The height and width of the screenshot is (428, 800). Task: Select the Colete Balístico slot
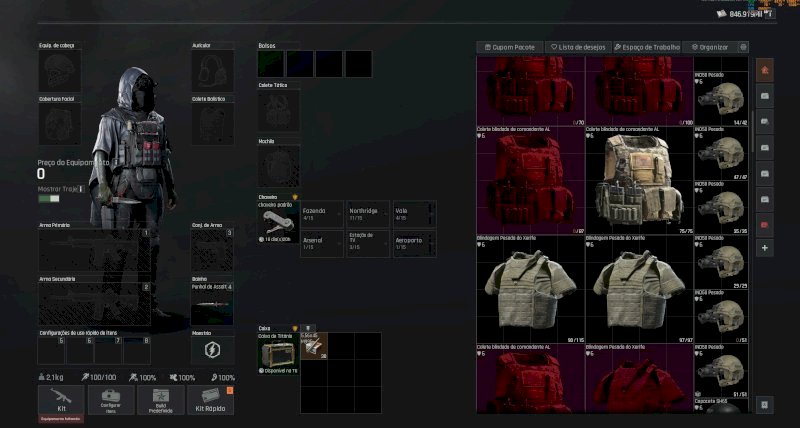pyautogui.click(x=213, y=124)
